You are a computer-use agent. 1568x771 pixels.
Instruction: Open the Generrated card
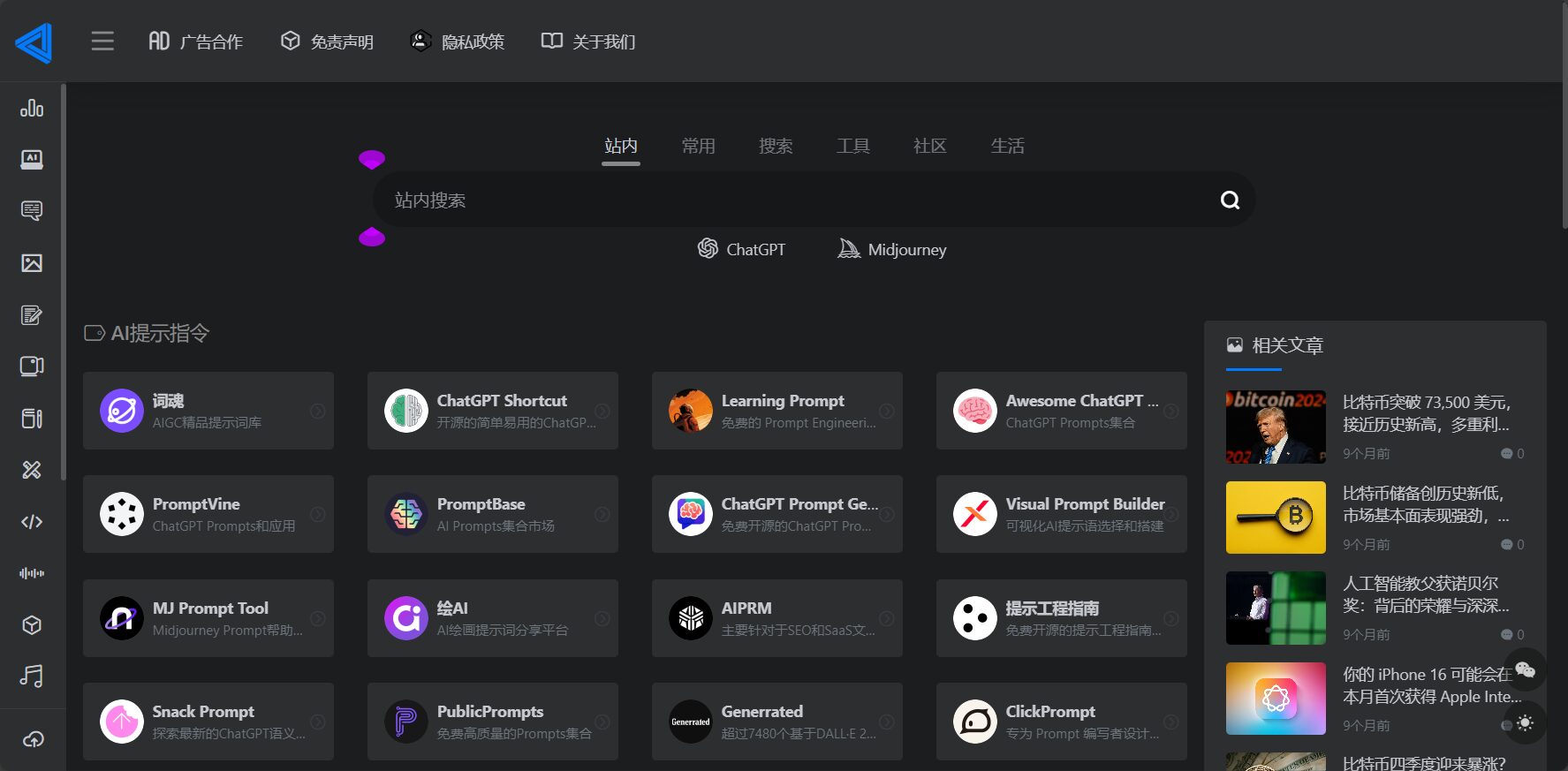tap(777, 722)
